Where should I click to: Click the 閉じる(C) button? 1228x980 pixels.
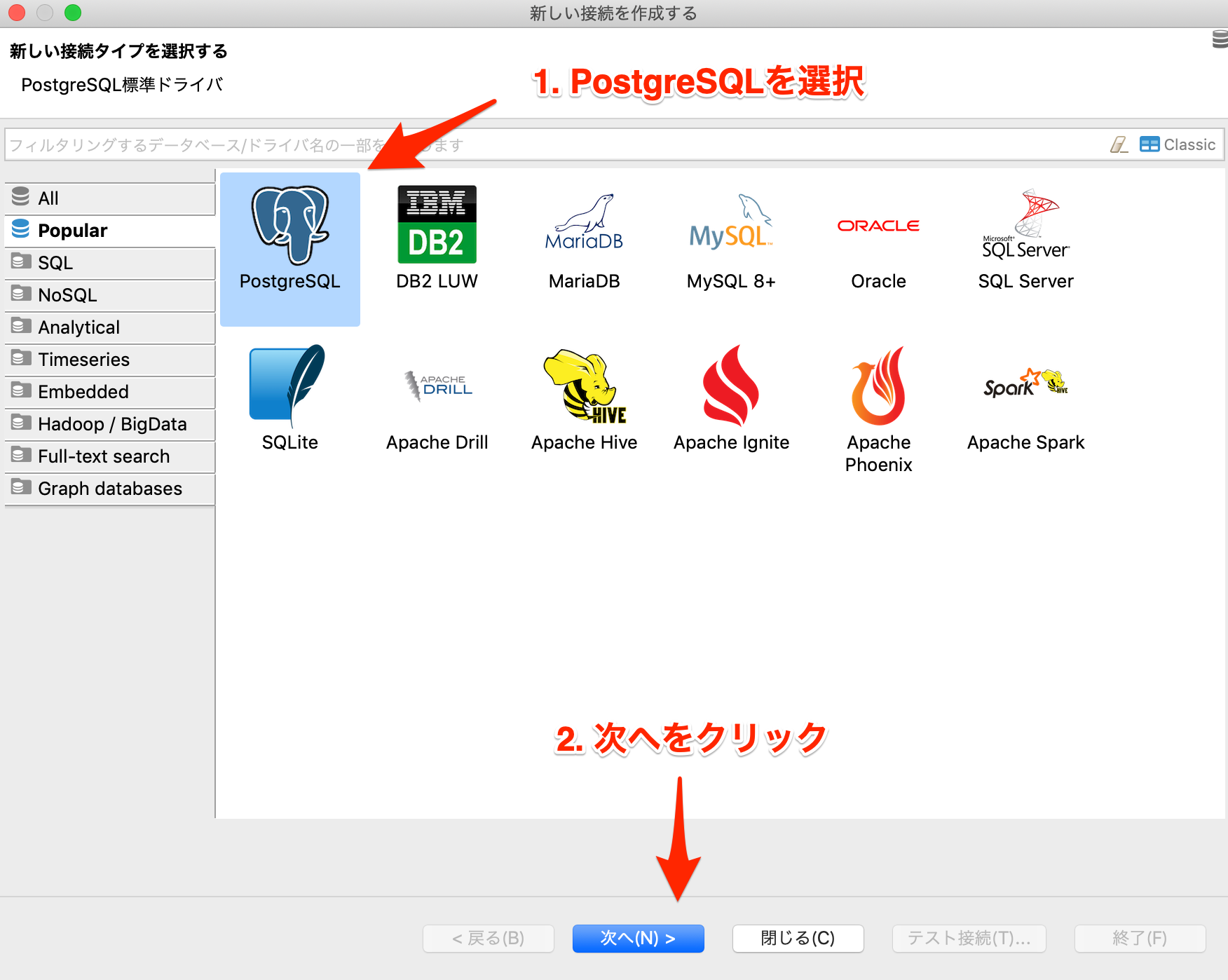pyautogui.click(x=798, y=938)
